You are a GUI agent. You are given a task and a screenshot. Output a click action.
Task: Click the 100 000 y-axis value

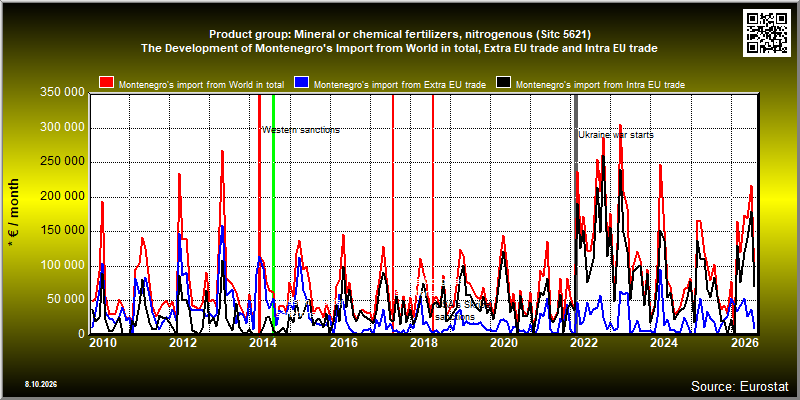(x=62, y=266)
